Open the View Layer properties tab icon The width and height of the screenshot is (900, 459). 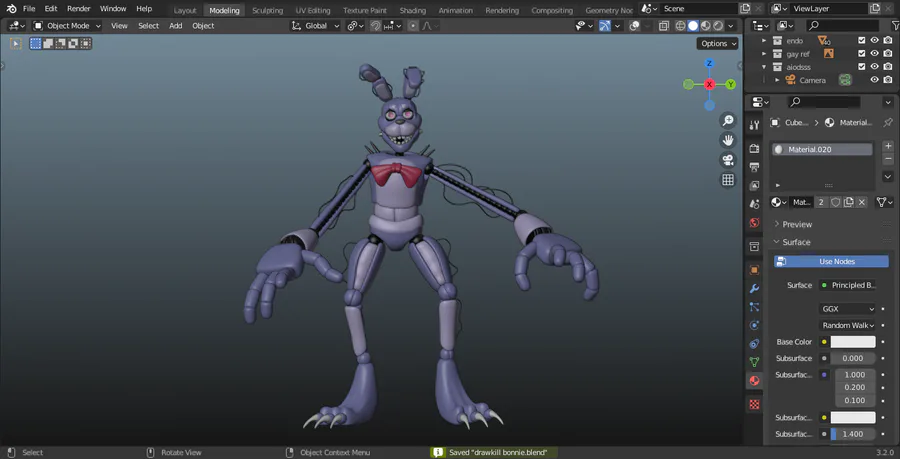pyautogui.click(x=754, y=185)
